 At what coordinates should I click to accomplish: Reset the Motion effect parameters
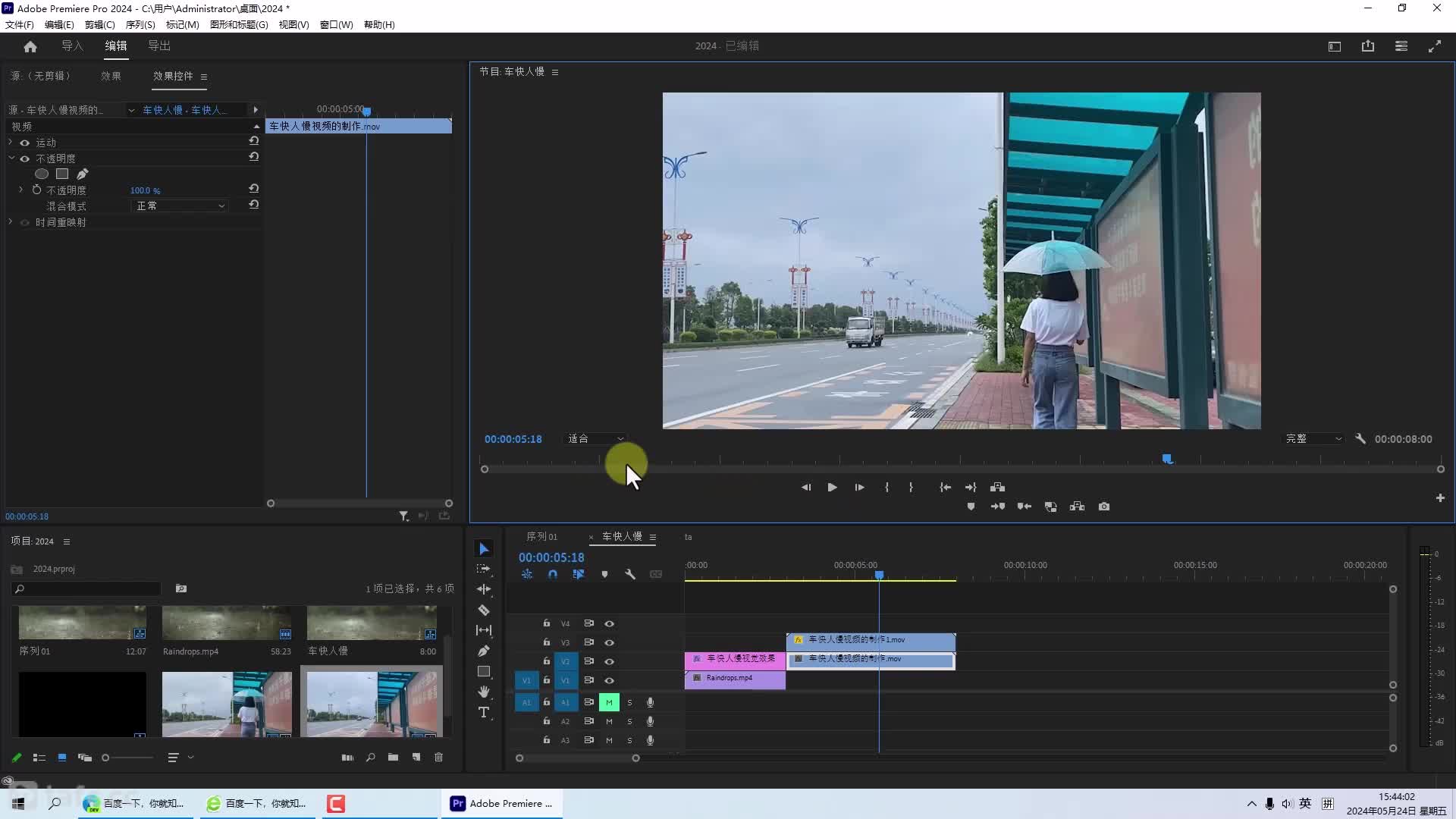tap(254, 141)
